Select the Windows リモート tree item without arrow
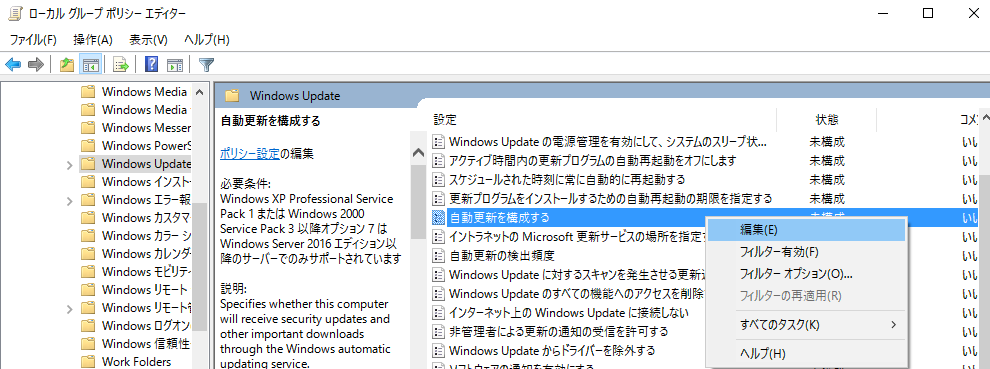The height and width of the screenshot is (369, 990). coord(145,290)
